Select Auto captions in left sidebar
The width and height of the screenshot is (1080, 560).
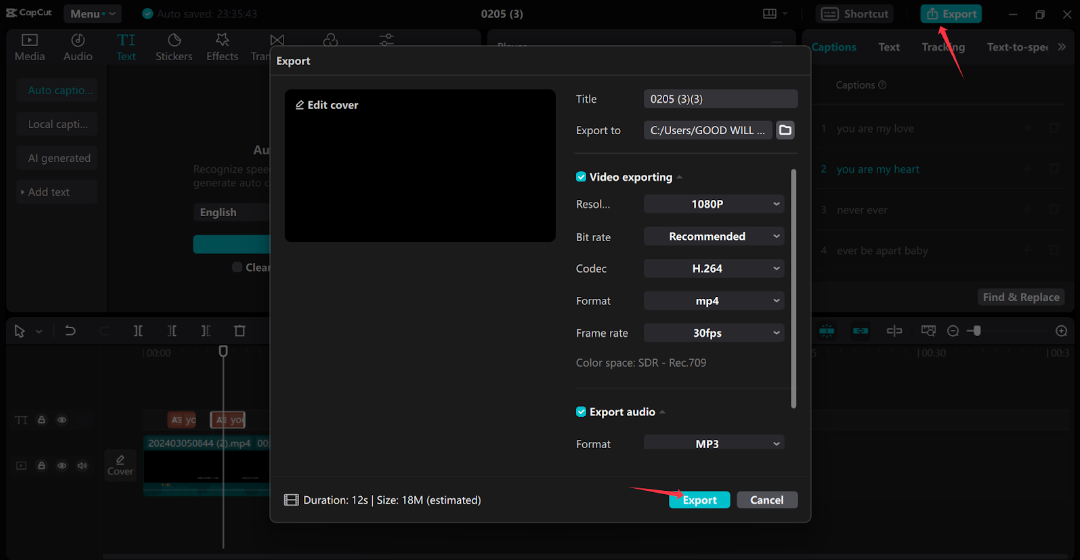pos(58,90)
